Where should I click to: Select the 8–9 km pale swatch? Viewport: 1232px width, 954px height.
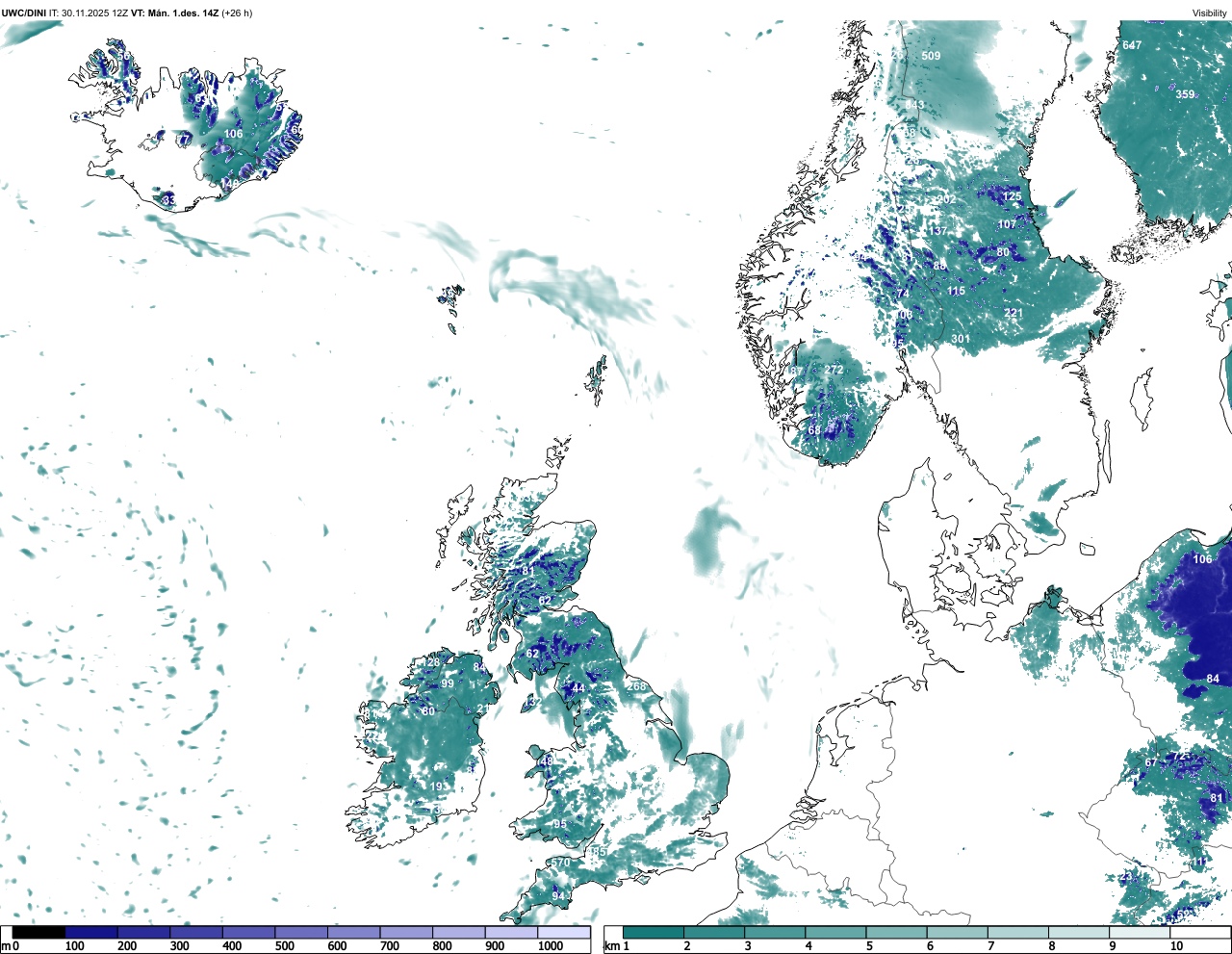point(1078,932)
